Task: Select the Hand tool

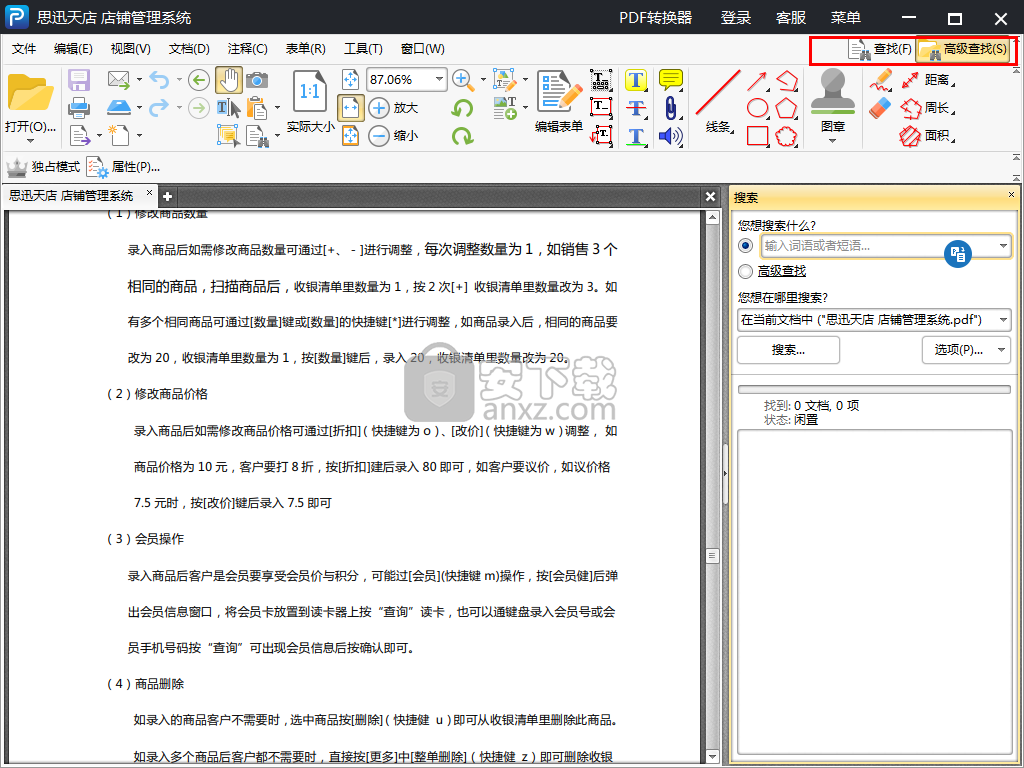Action: click(x=229, y=80)
